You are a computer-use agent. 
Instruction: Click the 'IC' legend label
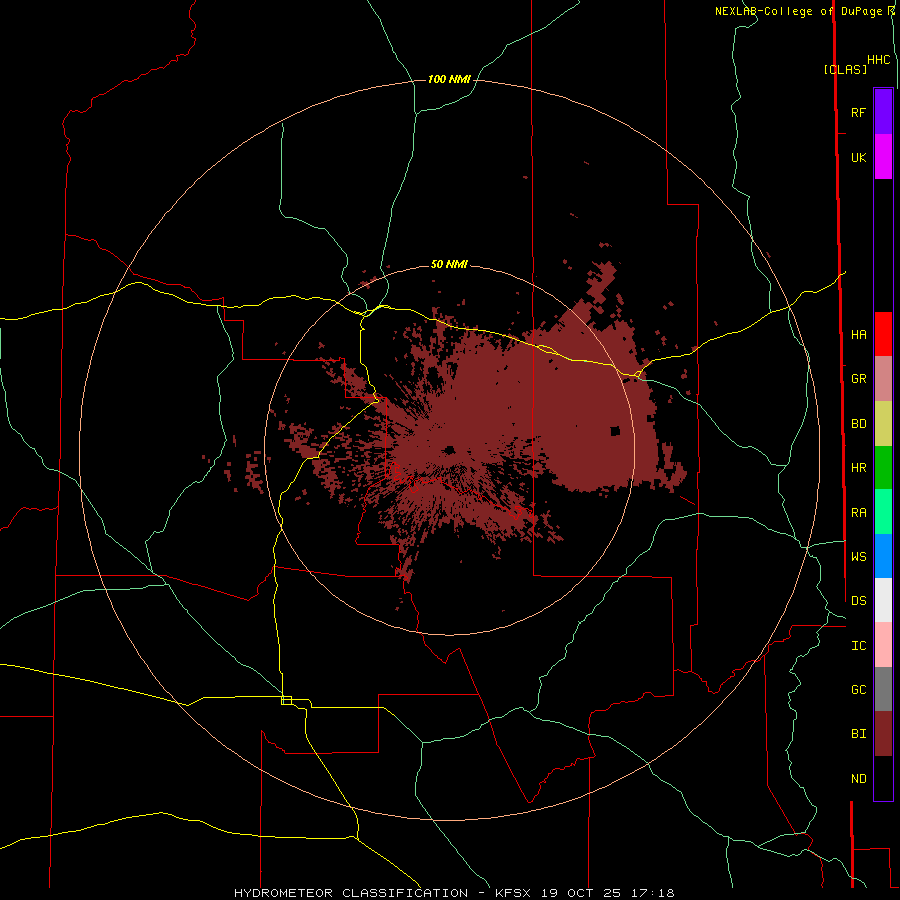tap(858, 646)
